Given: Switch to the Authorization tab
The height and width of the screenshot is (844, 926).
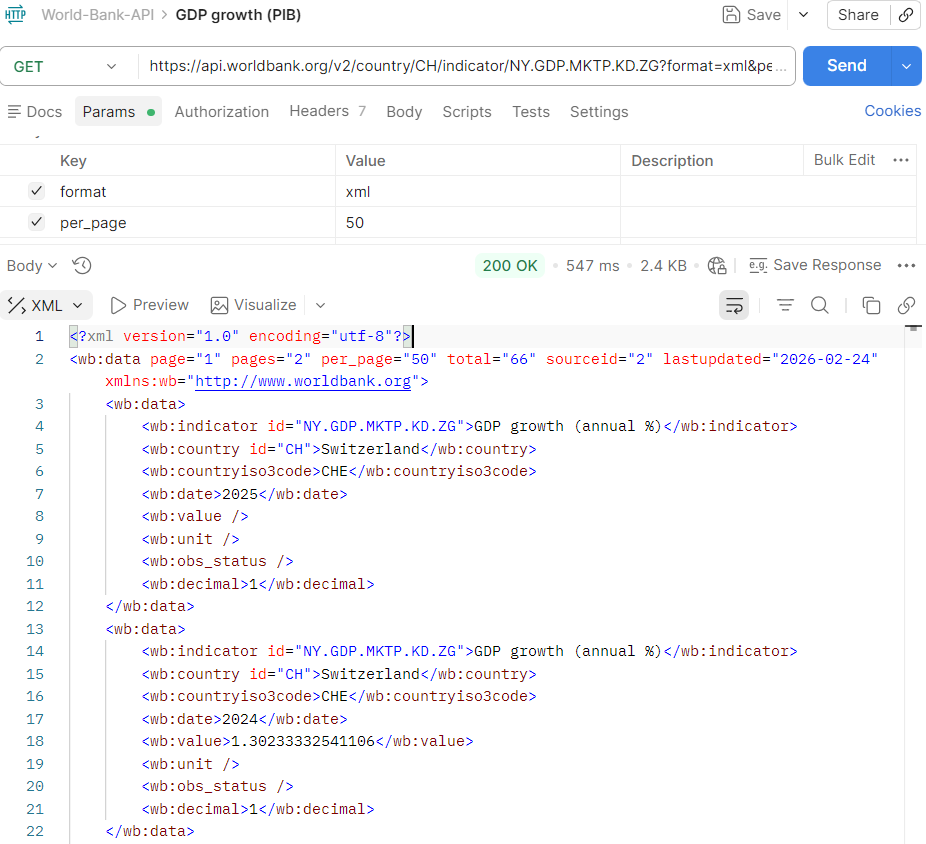Looking at the screenshot, I should [x=221, y=112].
